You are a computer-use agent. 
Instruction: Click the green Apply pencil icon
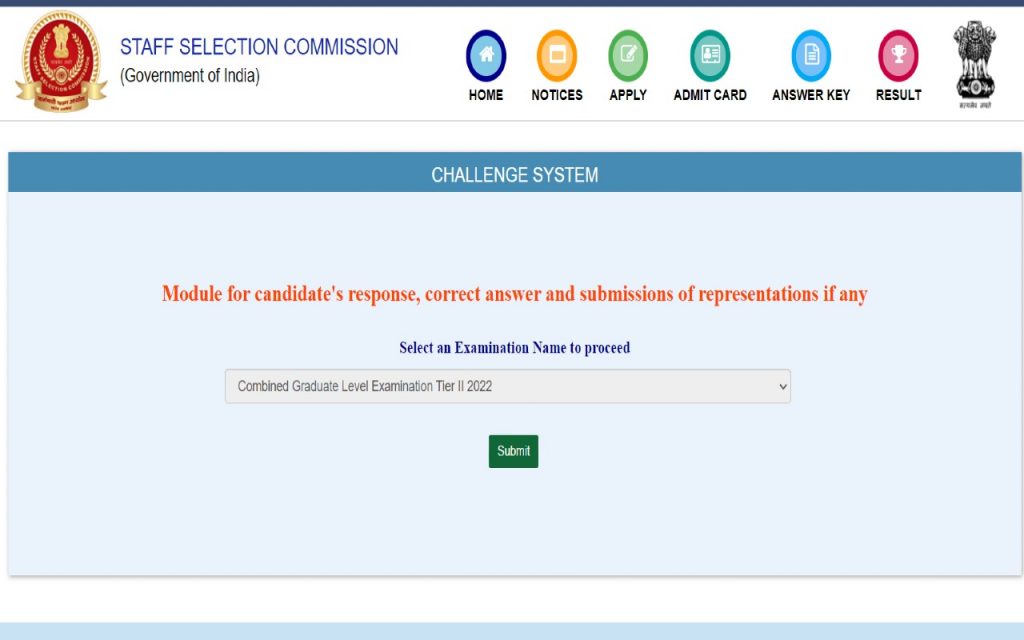[628, 55]
